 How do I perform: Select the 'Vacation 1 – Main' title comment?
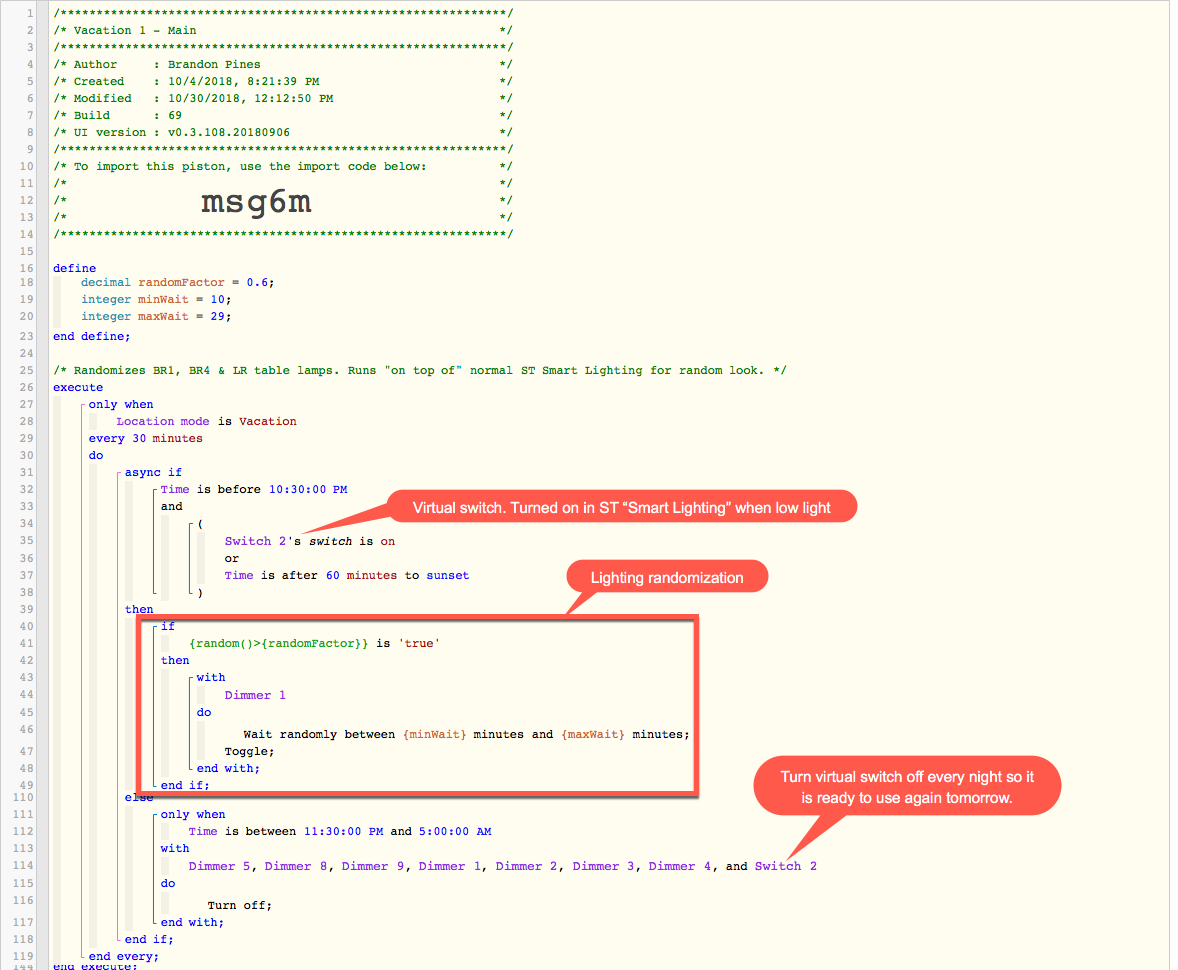(x=135, y=30)
